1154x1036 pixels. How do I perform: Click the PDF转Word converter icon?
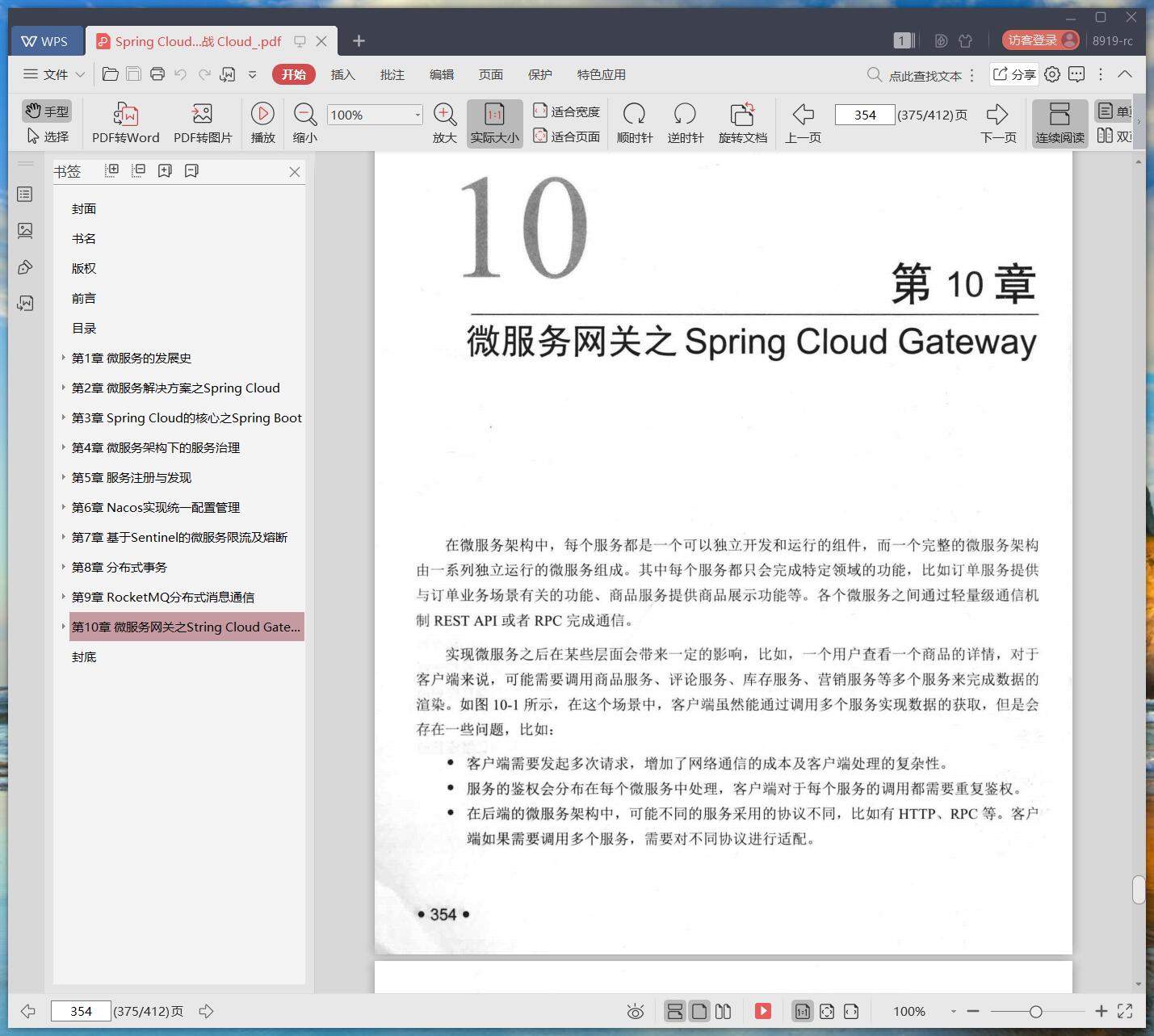[125, 114]
